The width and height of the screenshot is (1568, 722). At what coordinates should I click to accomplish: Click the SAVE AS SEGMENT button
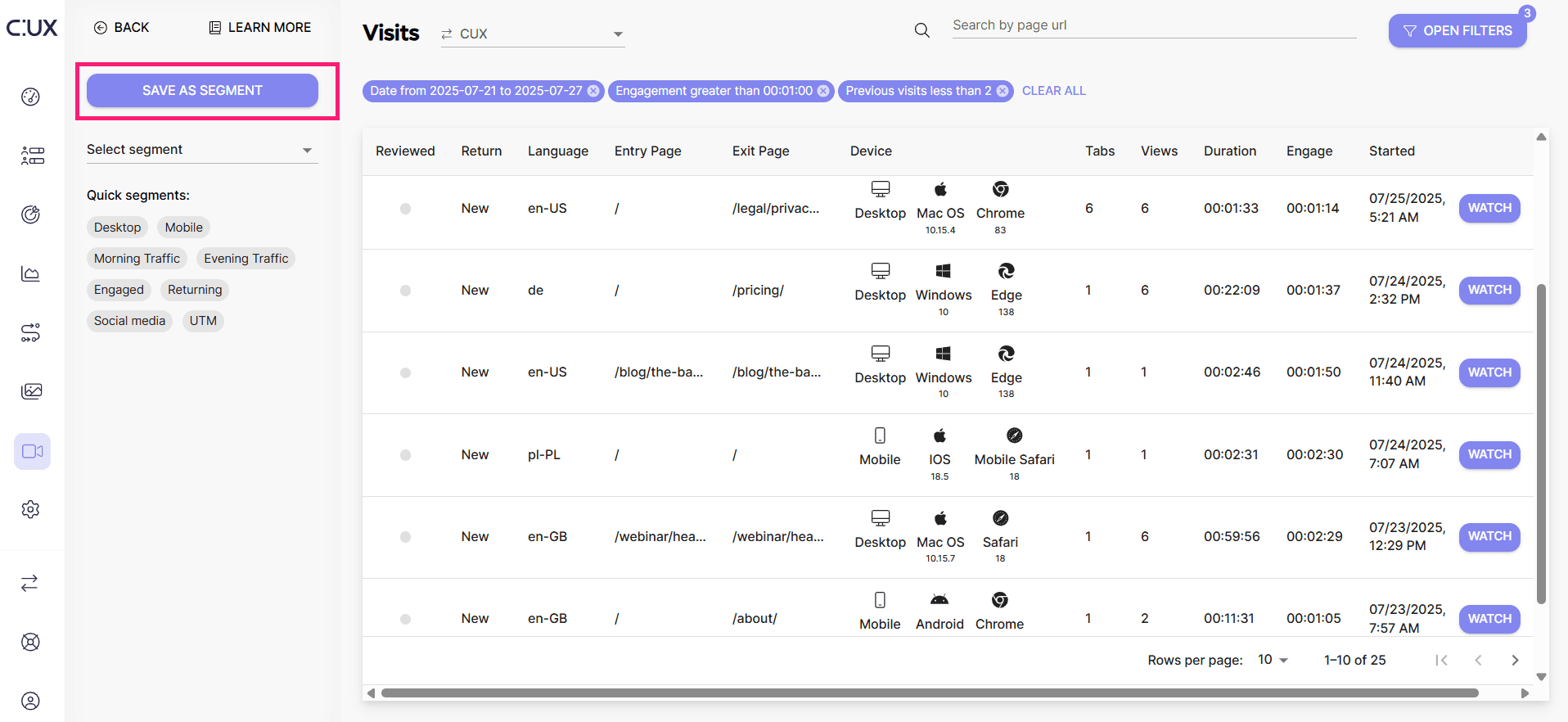(x=202, y=90)
